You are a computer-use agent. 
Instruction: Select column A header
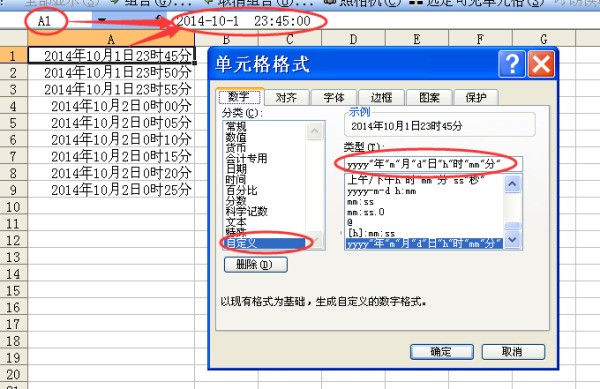pos(111,39)
